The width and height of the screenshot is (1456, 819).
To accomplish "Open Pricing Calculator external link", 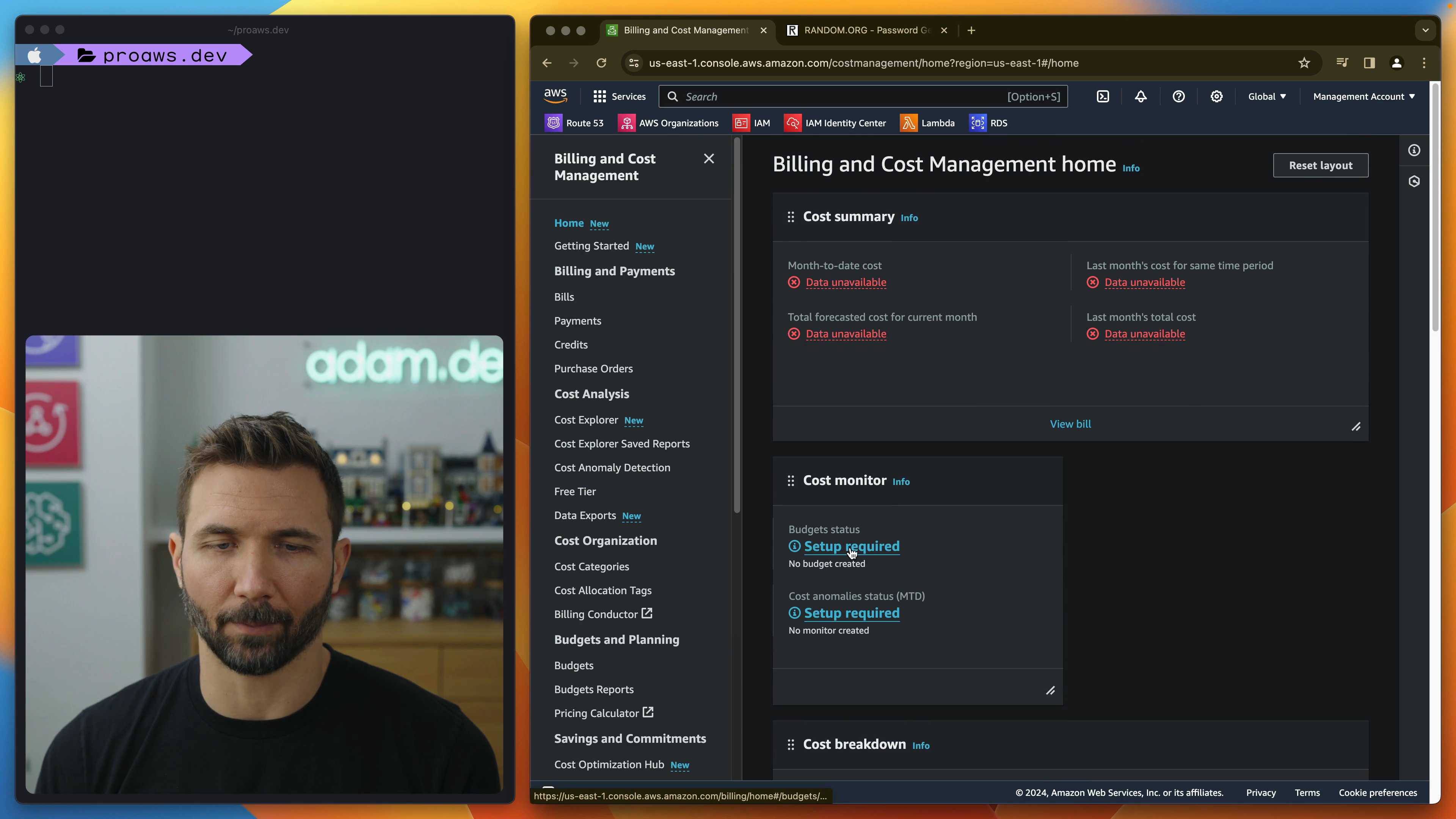I will point(604,713).
